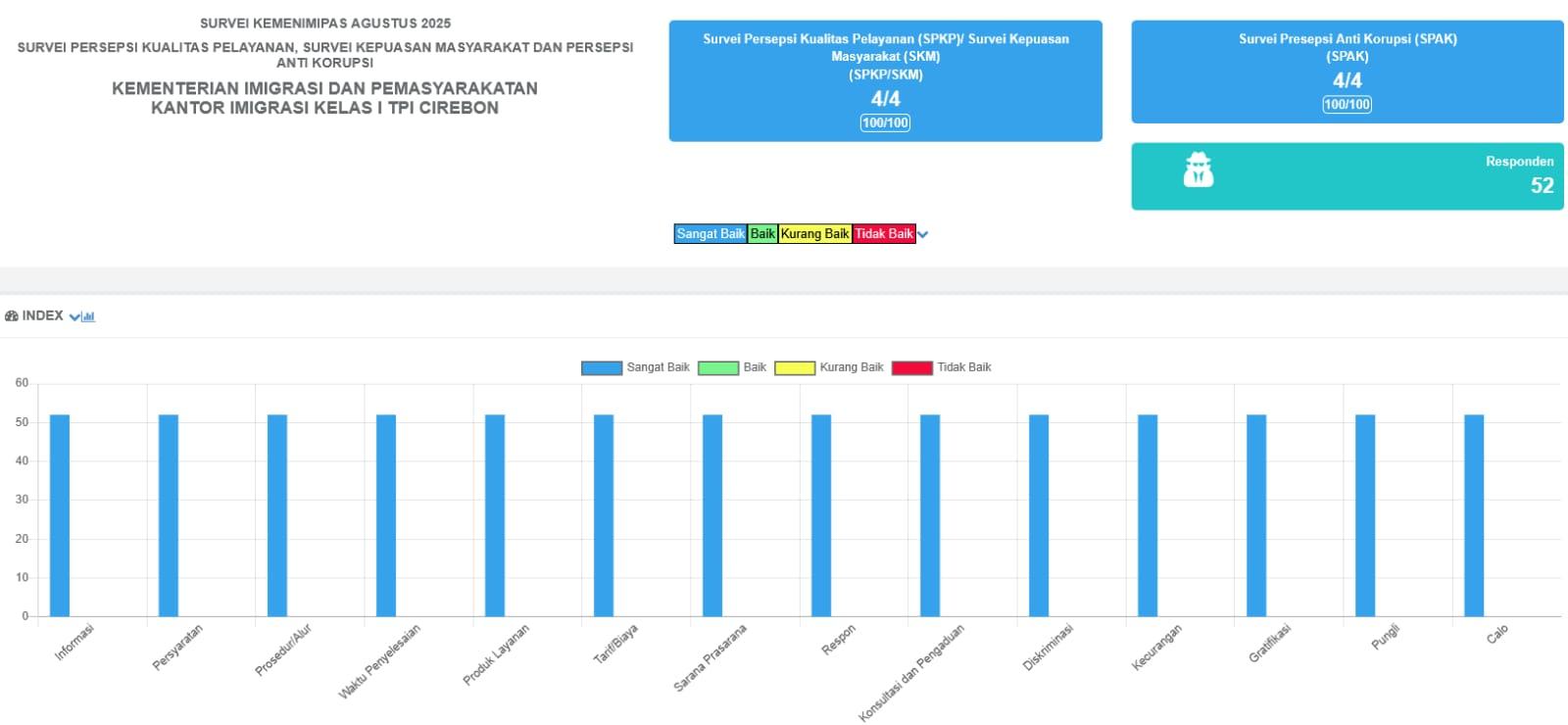Open the bar chart icon next to INDEX

pyautogui.click(x=89, y=316)
